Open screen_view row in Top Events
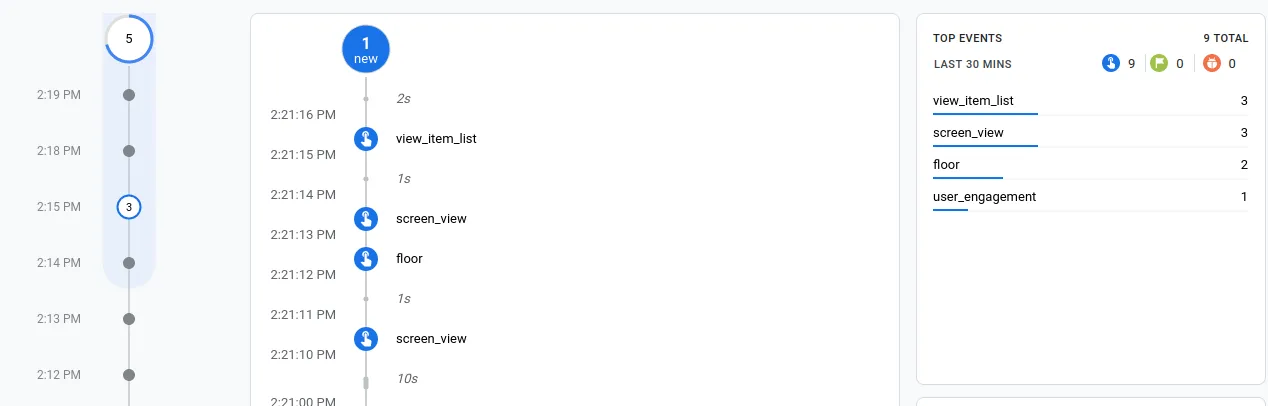The image size is (1268, 406). 1090,133
